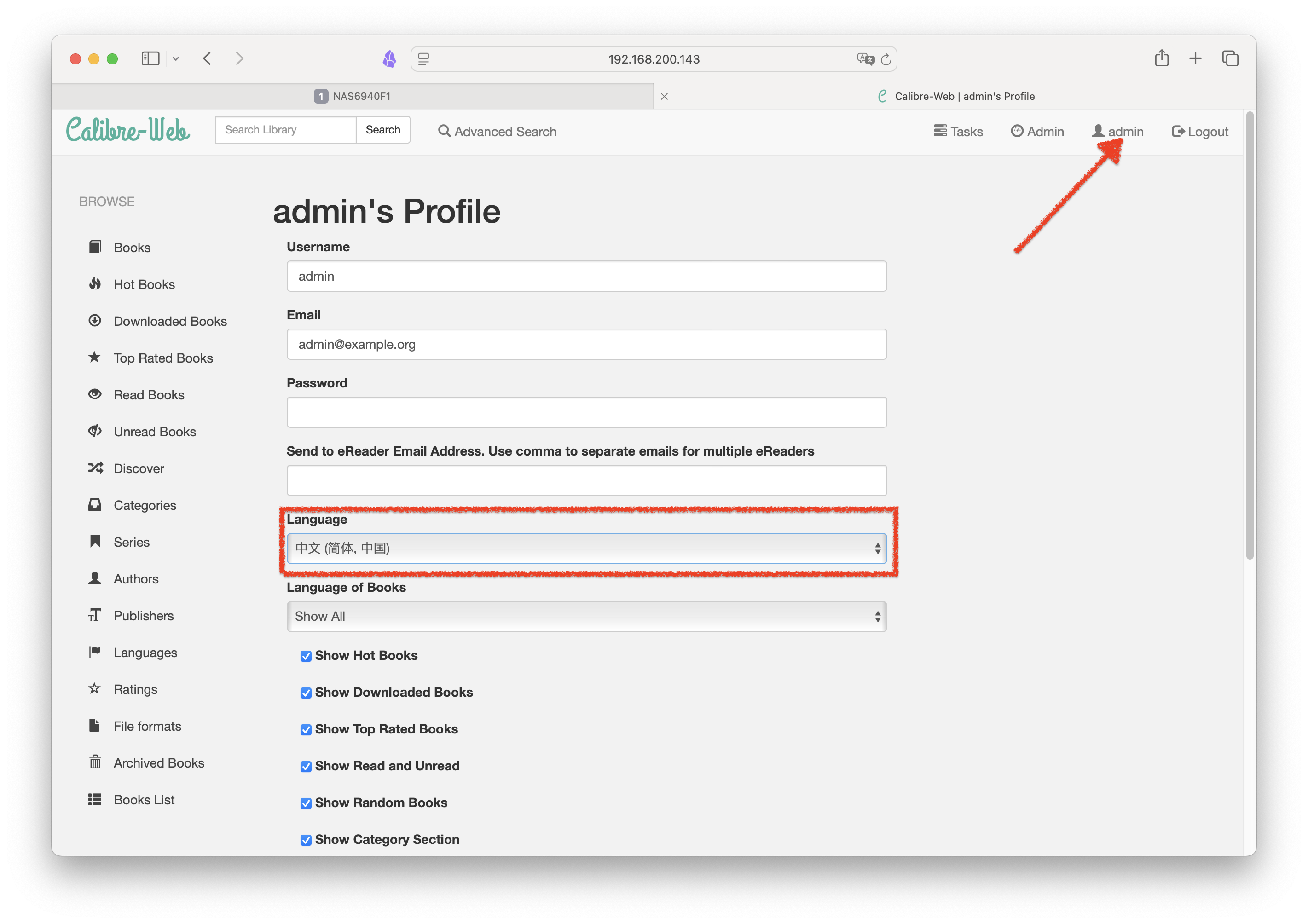Click the Publishers text-size icon

[x=95, y=615]
